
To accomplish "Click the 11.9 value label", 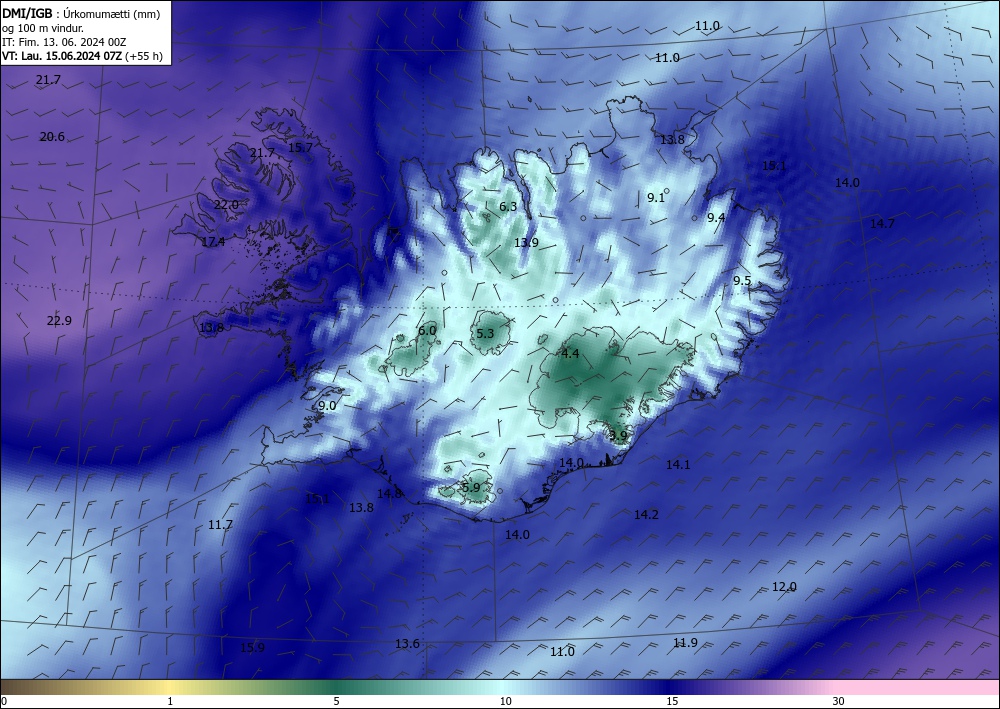I will pyautogui.click(x=685, y=643).
